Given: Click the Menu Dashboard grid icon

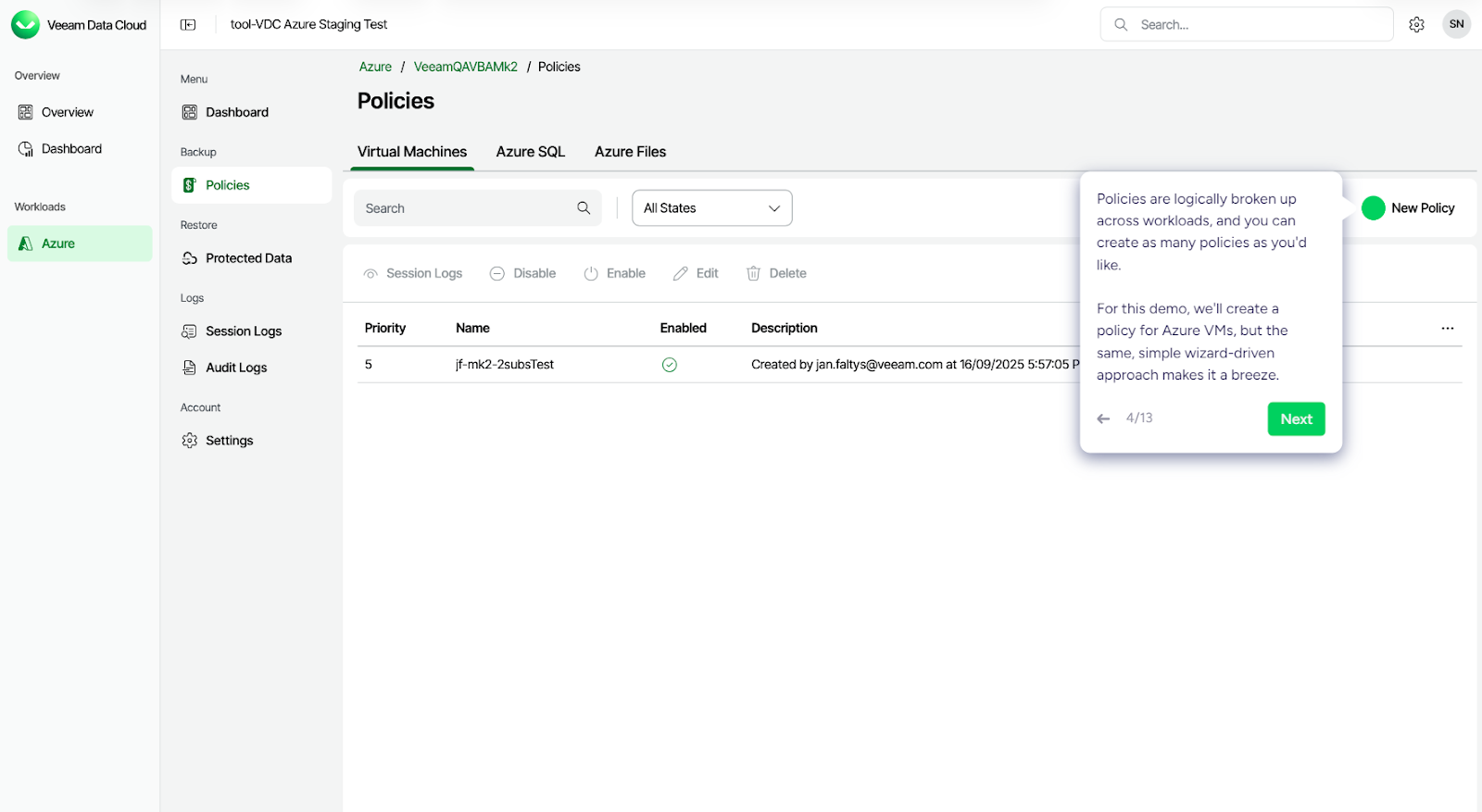Looking at the screenshot, I should click(x=190, y=112).
